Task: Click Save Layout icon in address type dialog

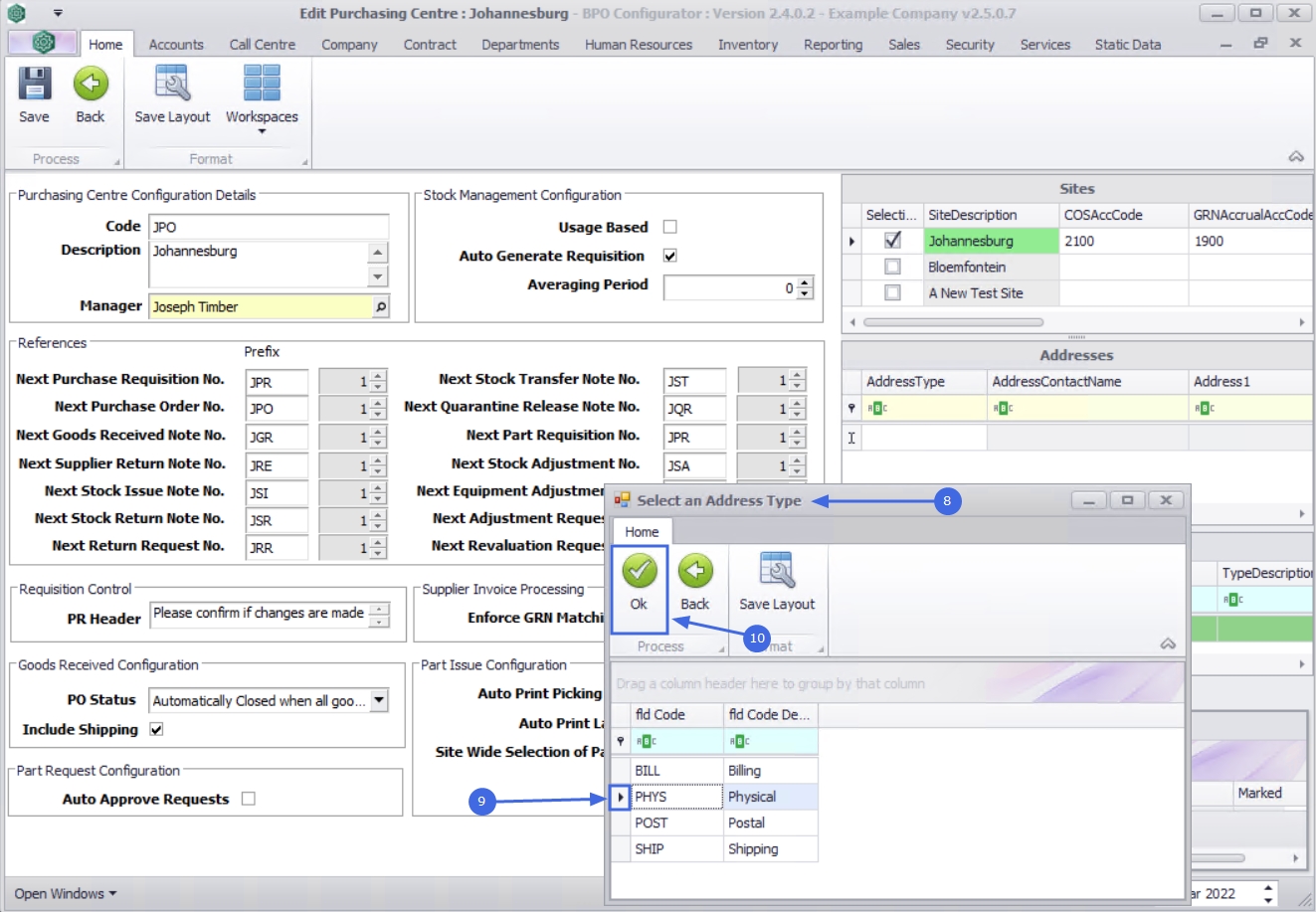Action: [776, 571]
